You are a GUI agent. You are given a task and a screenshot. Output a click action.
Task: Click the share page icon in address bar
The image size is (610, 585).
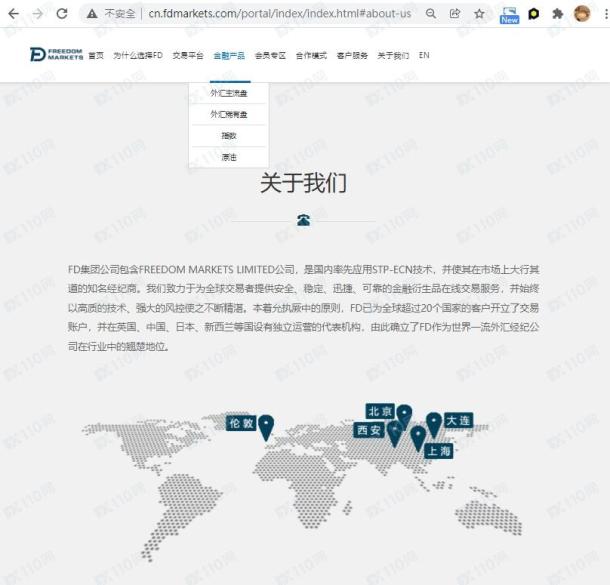pos(455,14)
